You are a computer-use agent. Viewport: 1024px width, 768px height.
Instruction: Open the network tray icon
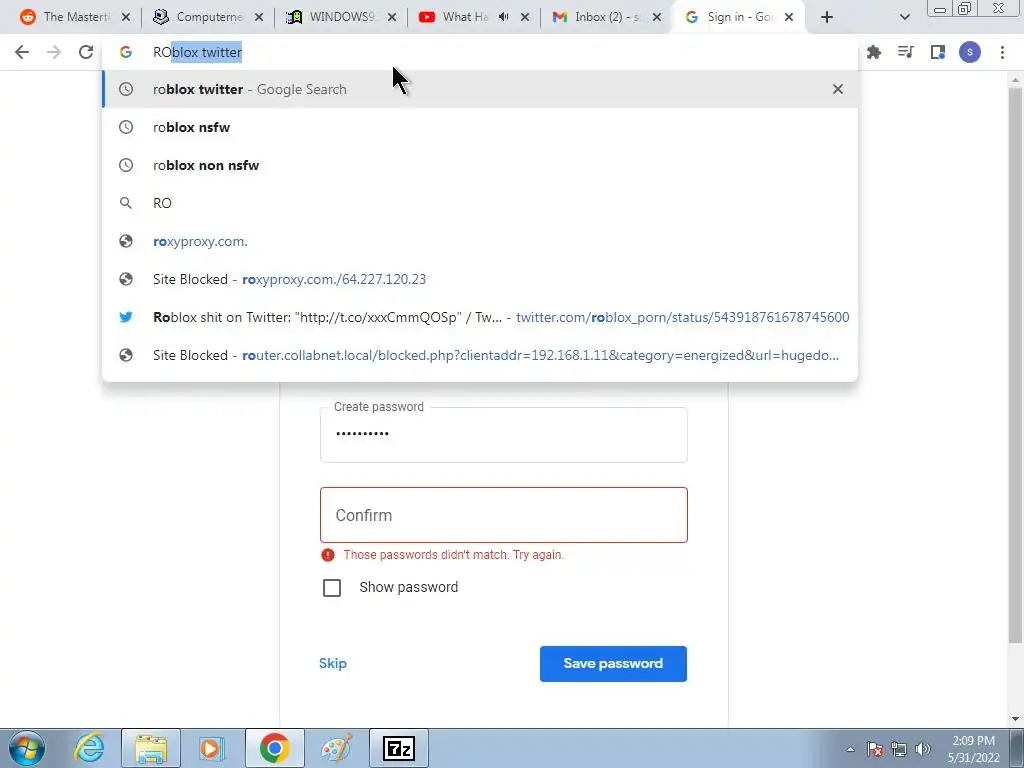[x=899, y=749]
